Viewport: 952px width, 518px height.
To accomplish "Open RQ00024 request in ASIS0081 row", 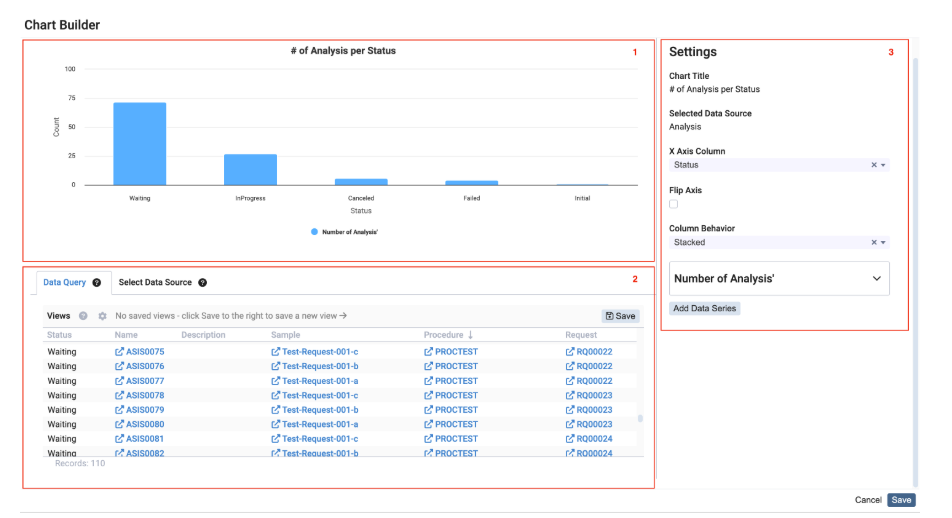I will tap(594, 438).
